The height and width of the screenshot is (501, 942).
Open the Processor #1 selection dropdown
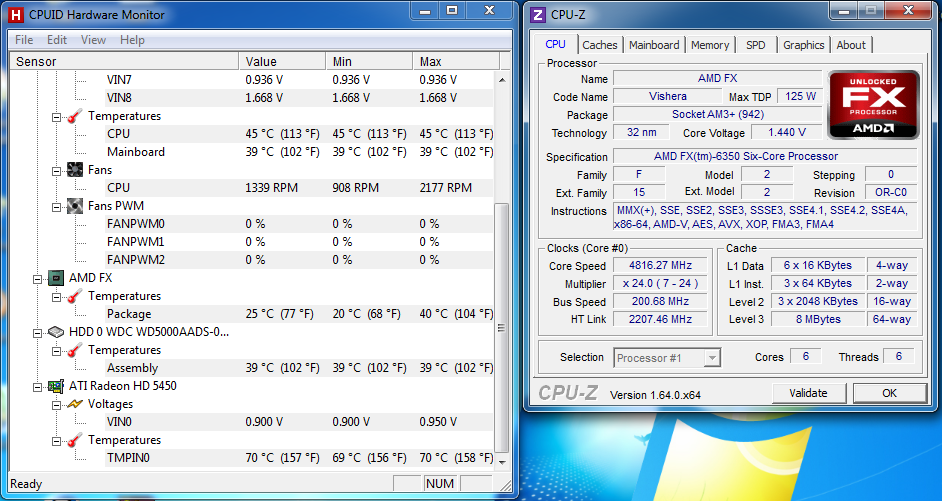click(x=711, y=358)
